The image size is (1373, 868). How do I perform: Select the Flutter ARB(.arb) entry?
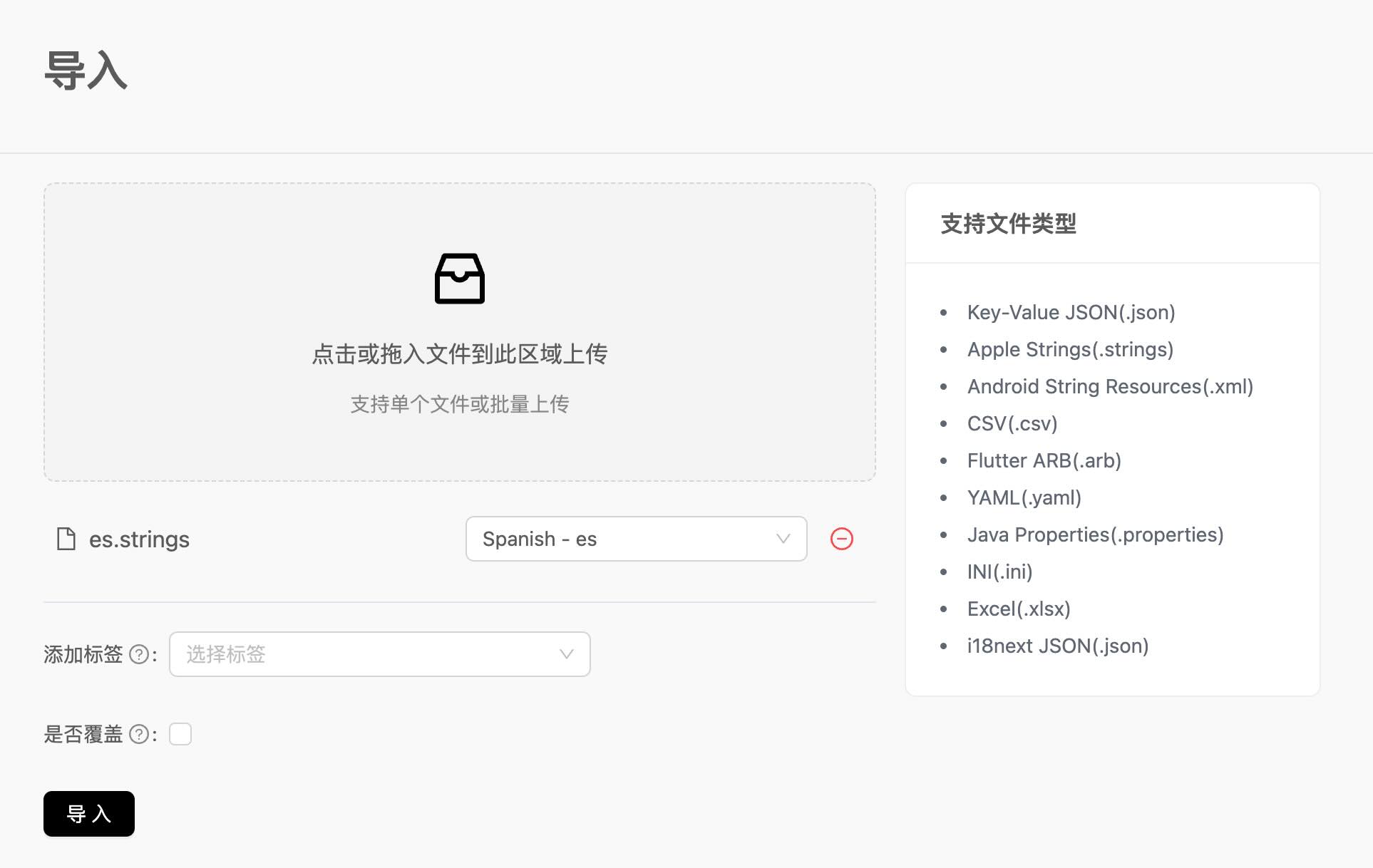tap(1044, 460)
